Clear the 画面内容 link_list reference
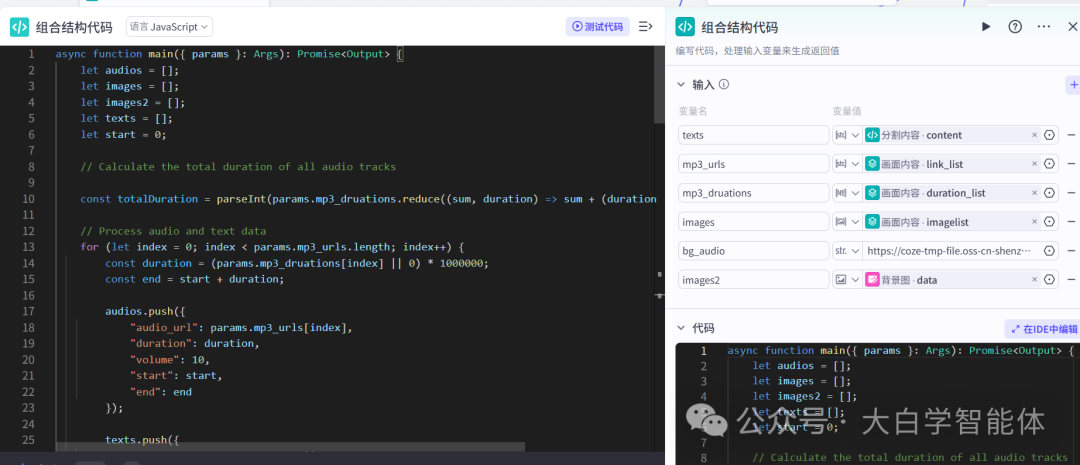1080x465 pixels. pos(1034,164)
